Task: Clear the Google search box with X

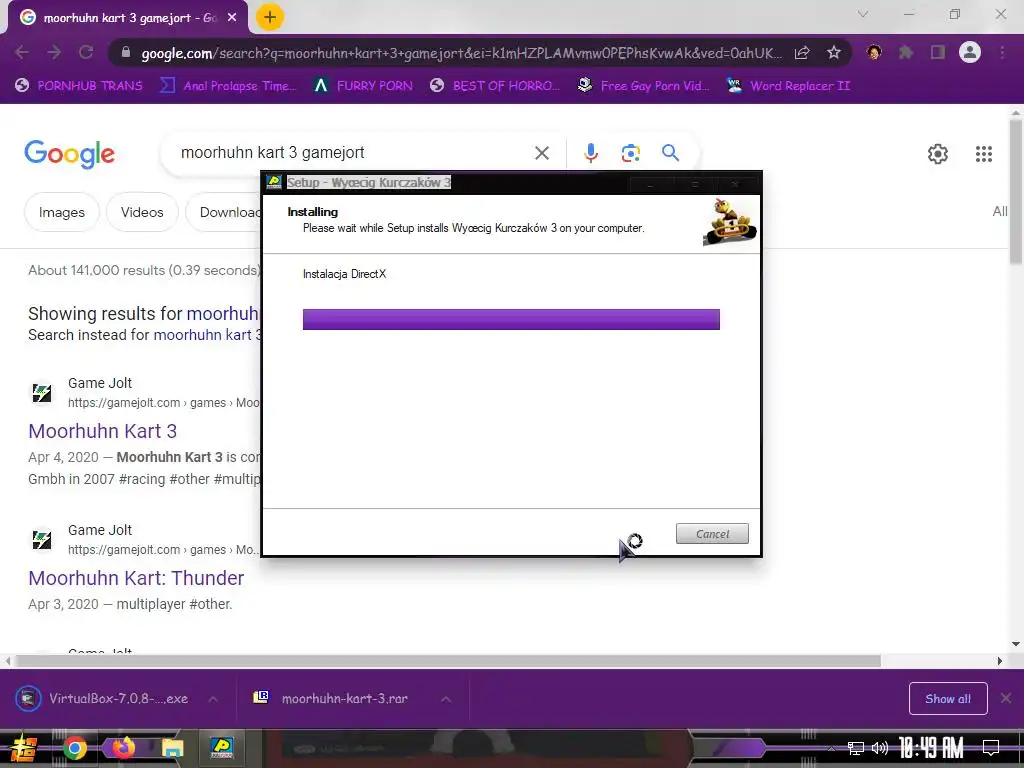Action: (541, 153)
